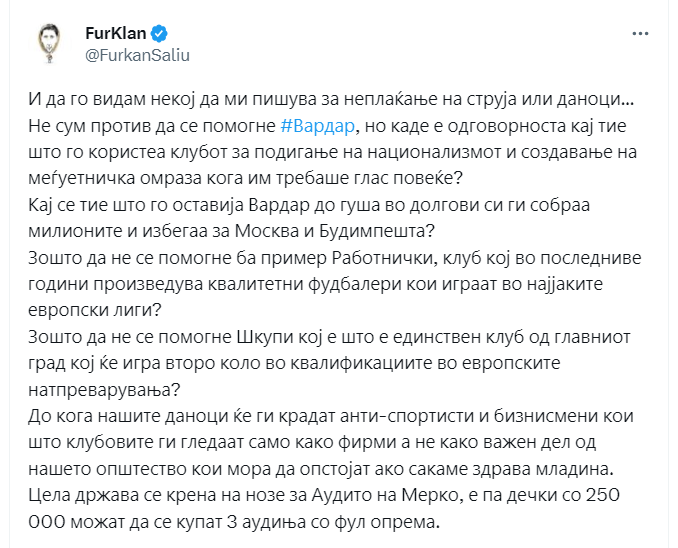This screenshot has height=548, width=678.
Task: Click the phrase европски лиги
Action: point(94,311)
